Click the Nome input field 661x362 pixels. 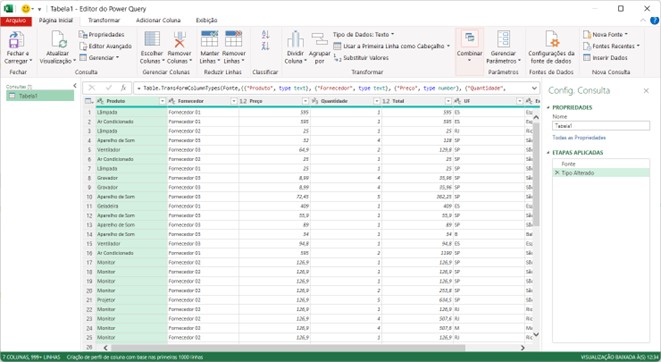(x=601, y=126)
